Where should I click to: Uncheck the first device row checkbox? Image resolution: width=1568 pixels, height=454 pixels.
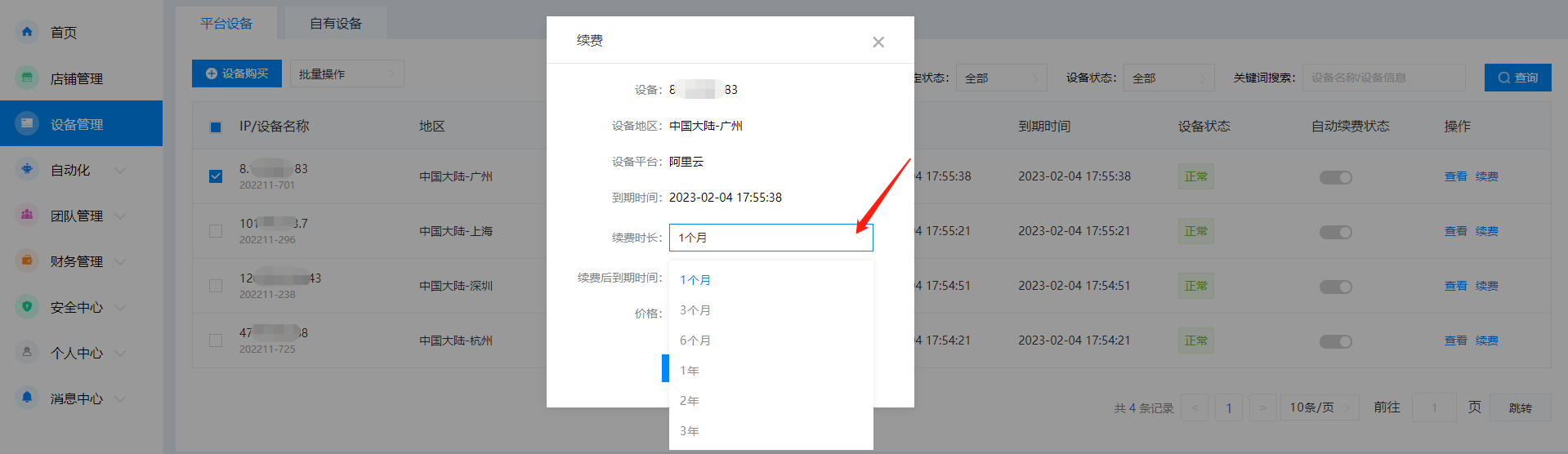[x=216, y=176]
